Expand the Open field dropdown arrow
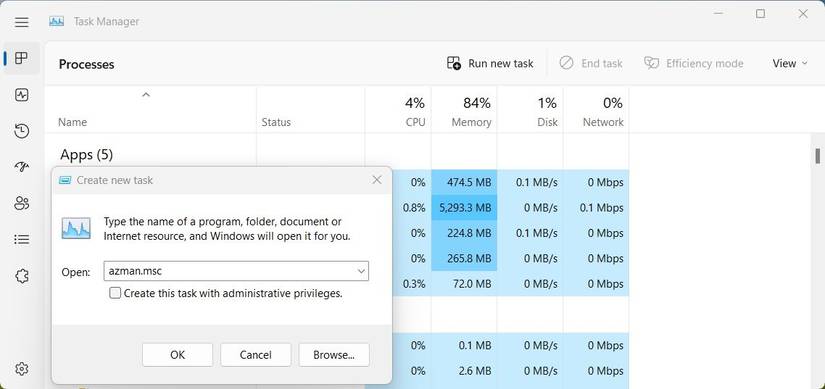Viewport: 825px width, 389px height. click(361, 271)
